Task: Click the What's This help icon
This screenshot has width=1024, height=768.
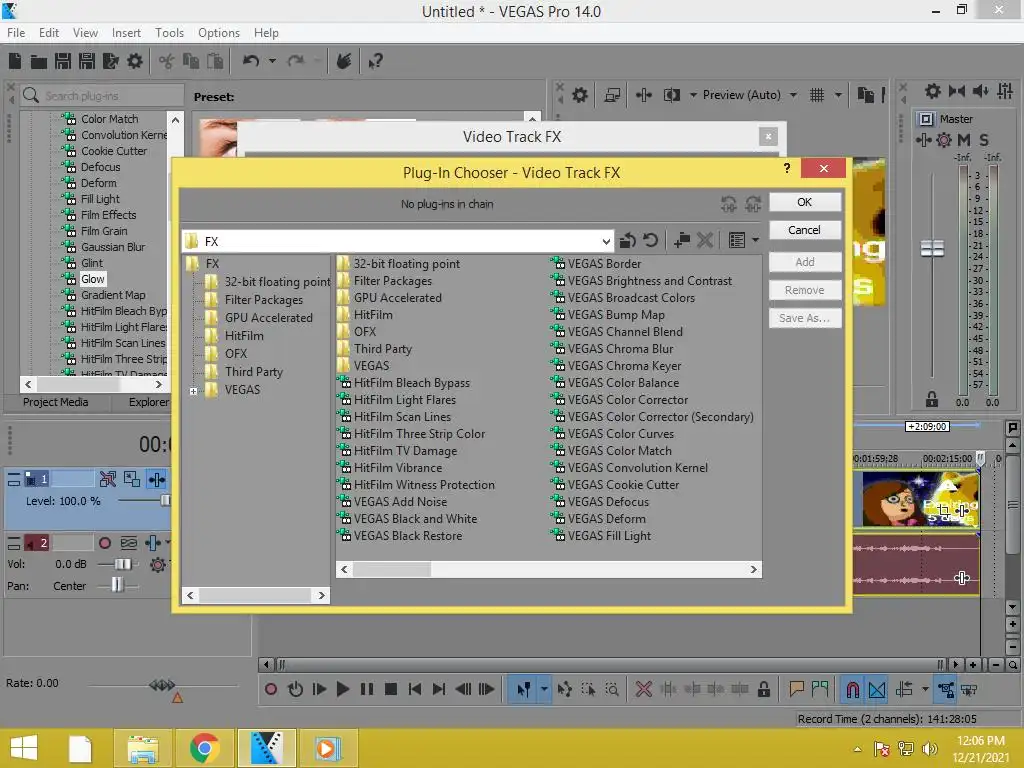Action: (375, 61)
